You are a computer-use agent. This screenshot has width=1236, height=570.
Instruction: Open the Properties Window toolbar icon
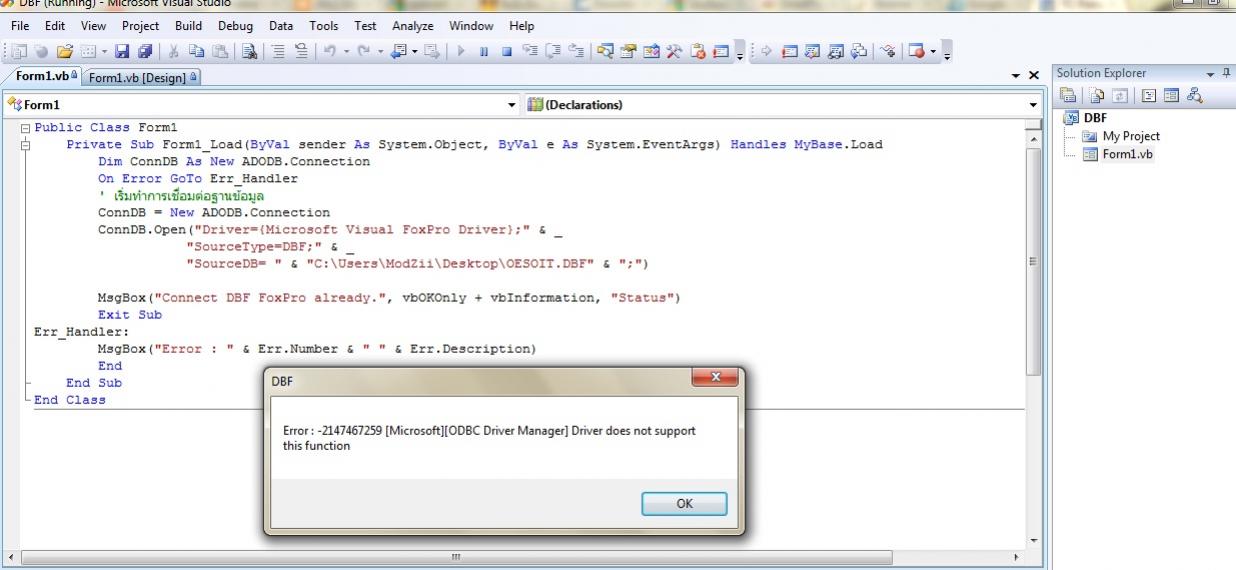[627, 50]
